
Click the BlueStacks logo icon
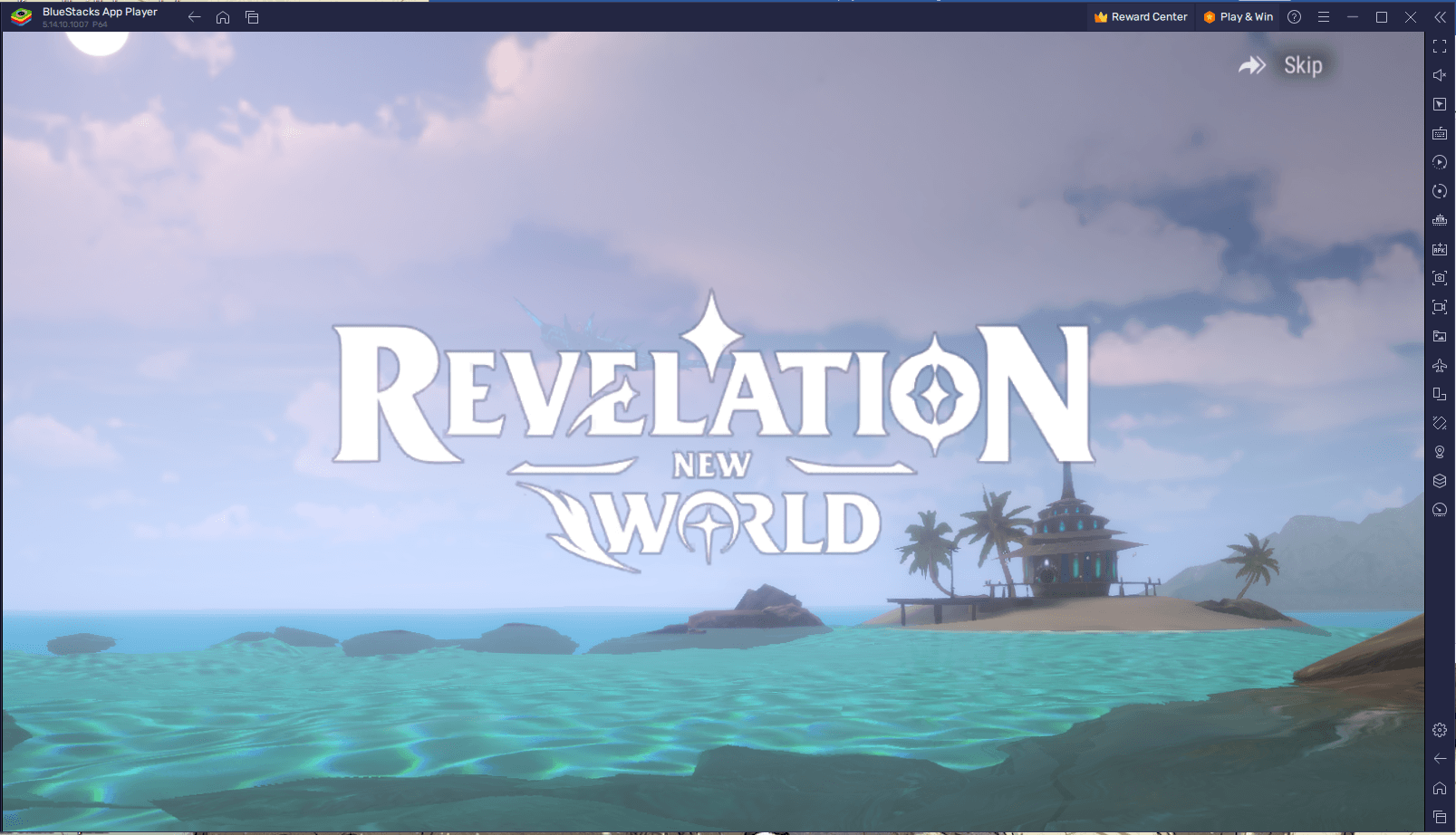pos(22,17)
